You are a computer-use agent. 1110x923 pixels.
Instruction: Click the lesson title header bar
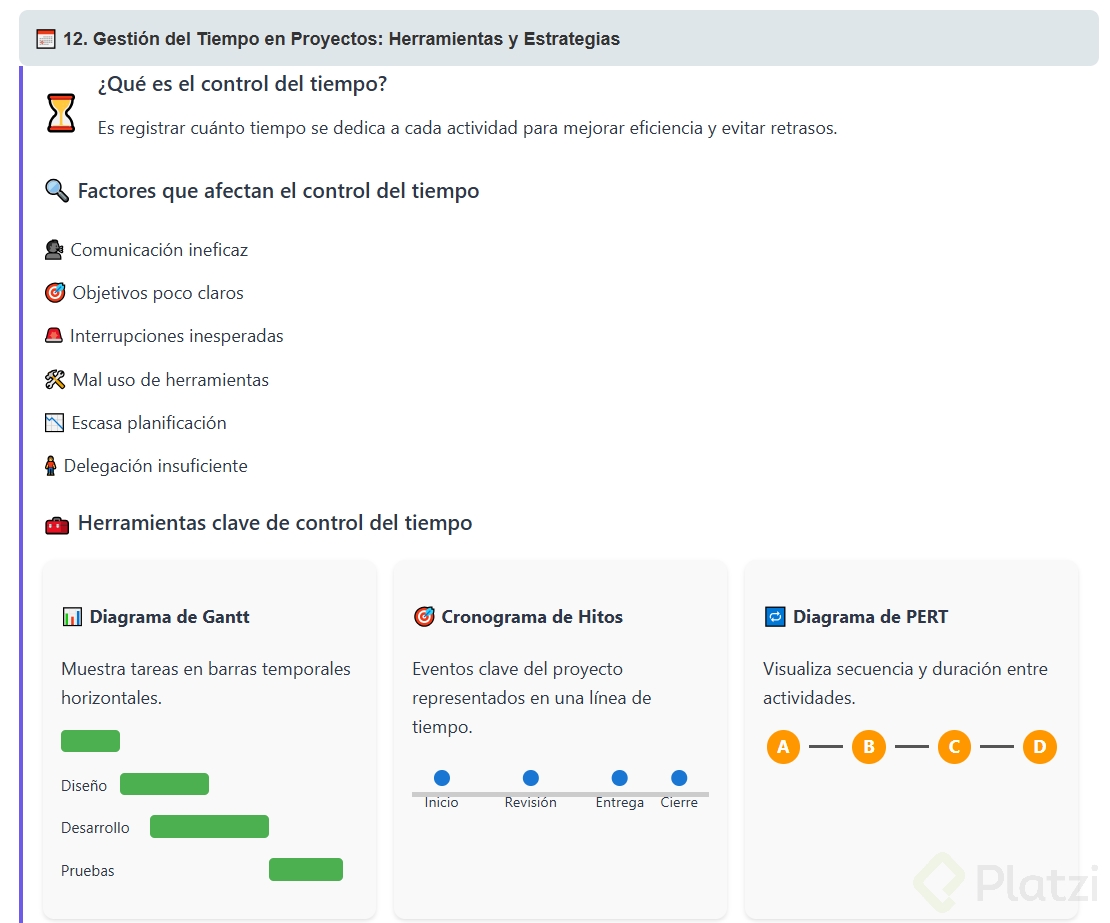[x=558, y=39]
